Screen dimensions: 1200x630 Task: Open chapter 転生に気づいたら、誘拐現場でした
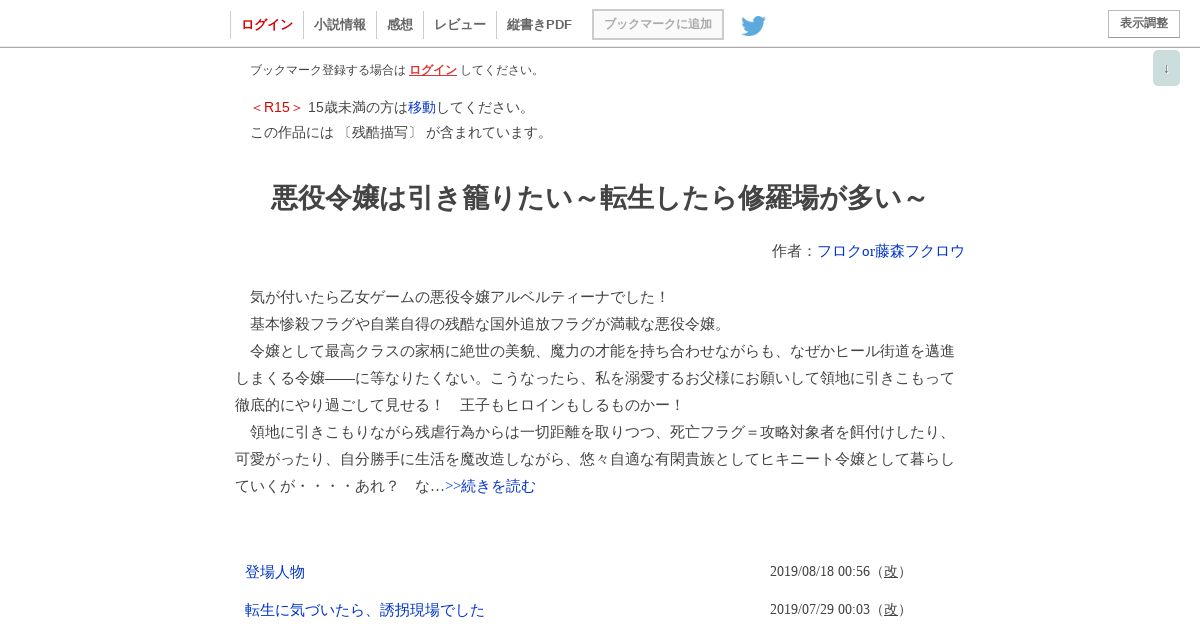click(x=365, y=610)
